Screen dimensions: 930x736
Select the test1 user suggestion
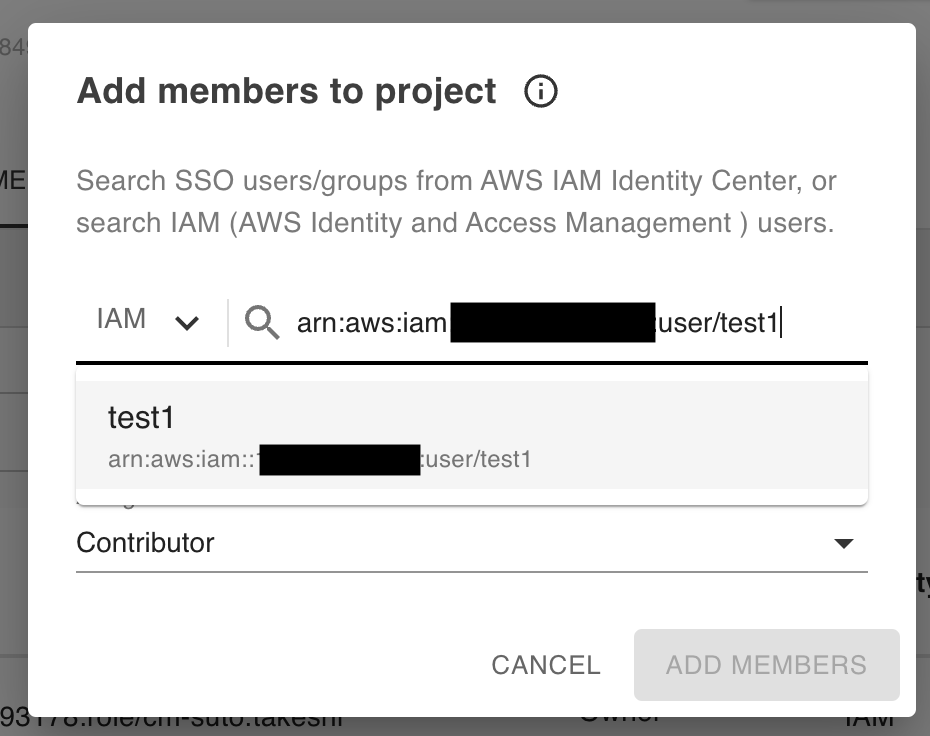141,418
